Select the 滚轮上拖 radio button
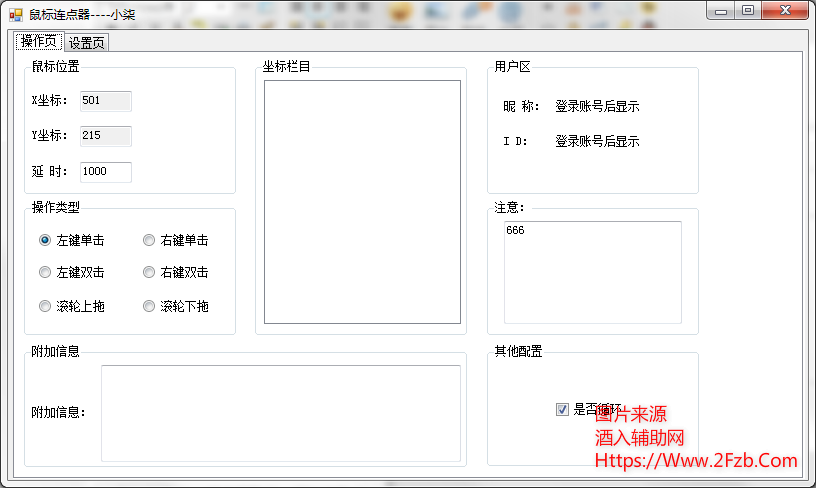Image resolution: width=816 pixels, height=488 pixels. point(45,307)
